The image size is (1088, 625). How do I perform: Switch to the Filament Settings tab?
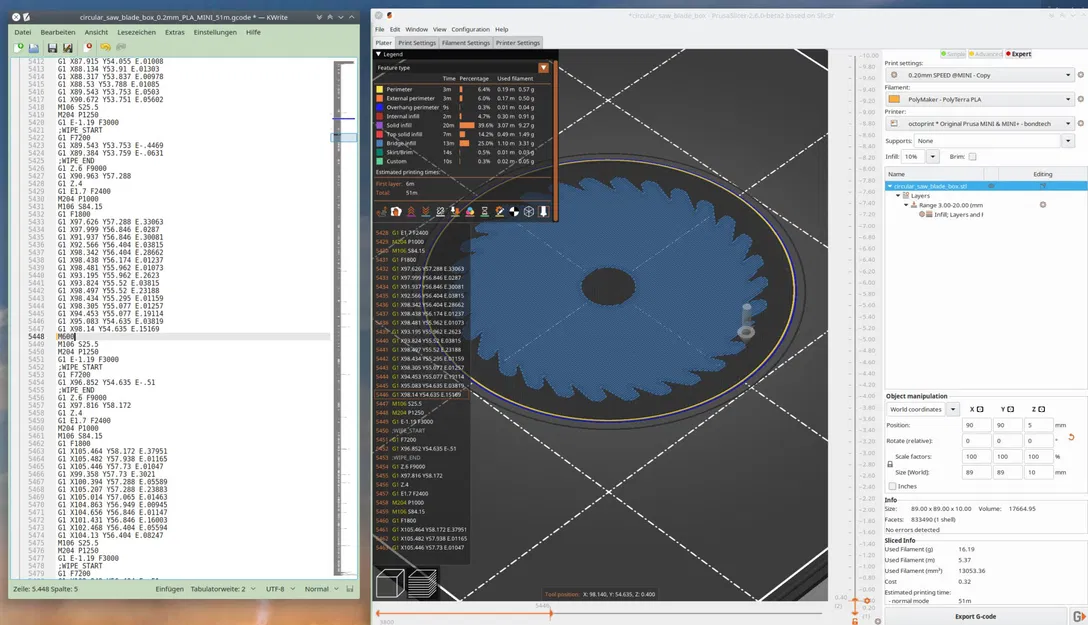coord(465,43)
